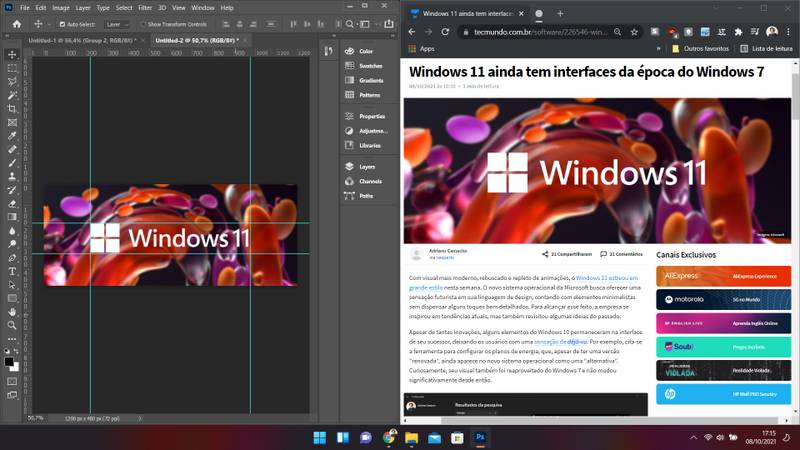This screenshot has width=800, height=450.
Task: Open the Photoshop Filter menu
Action: point(145,8)
